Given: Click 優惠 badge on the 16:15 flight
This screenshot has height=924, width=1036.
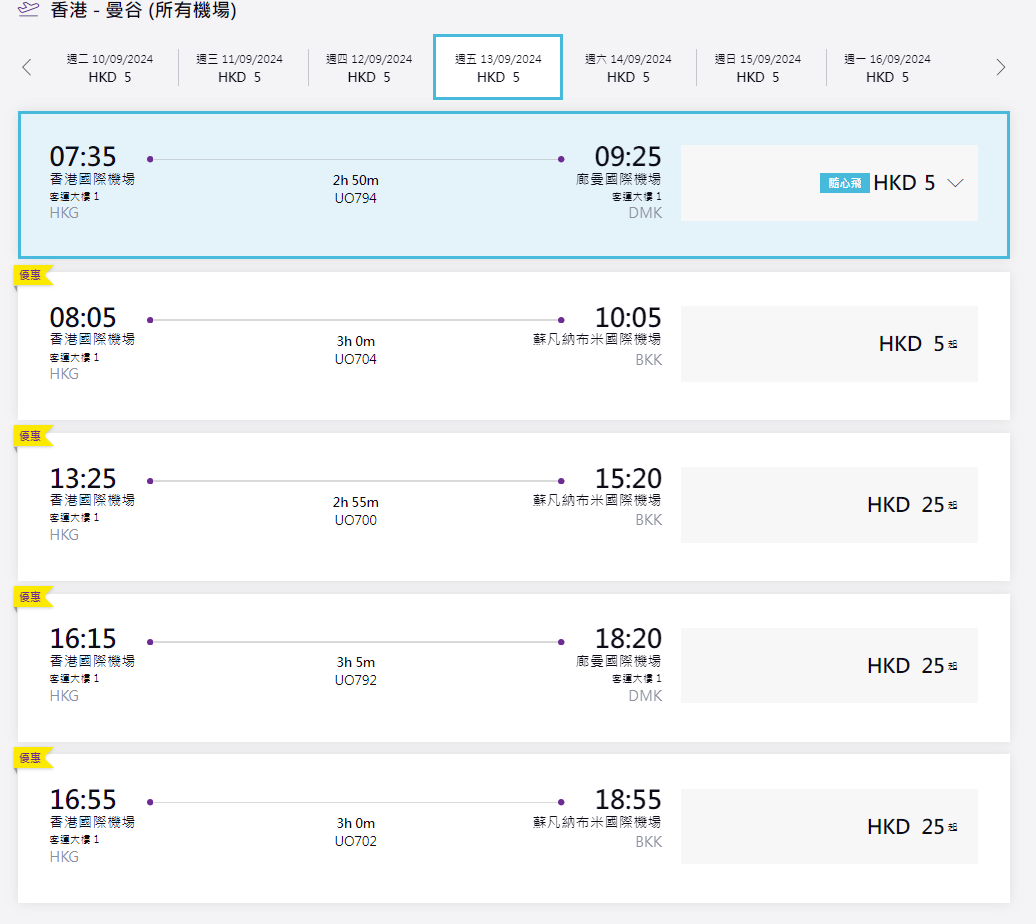Looking at the screenshot, I should pyautogui.click(x=31, y=597).
